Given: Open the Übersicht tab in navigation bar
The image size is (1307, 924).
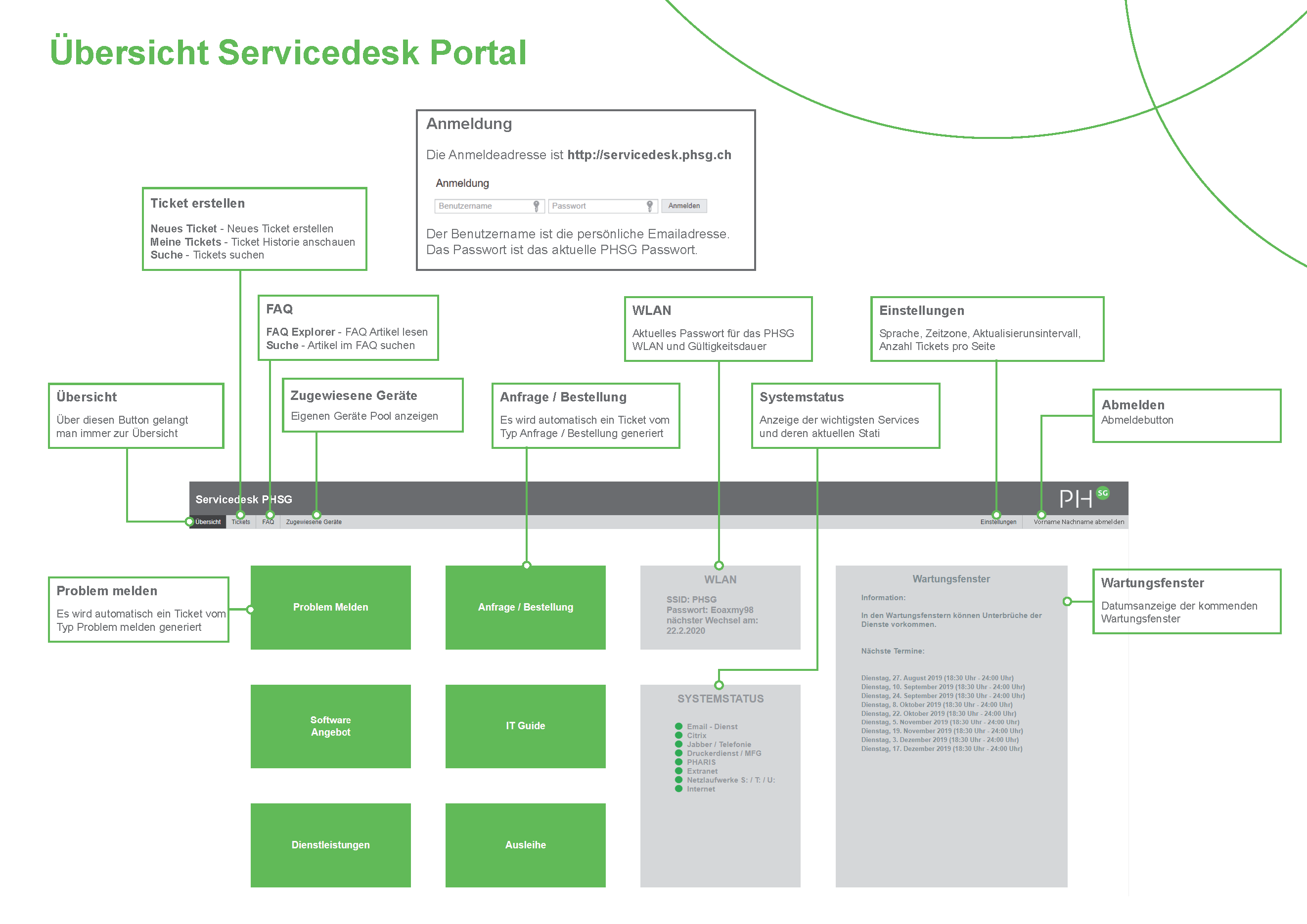Looking at the screenshot, I should (208, 522).
